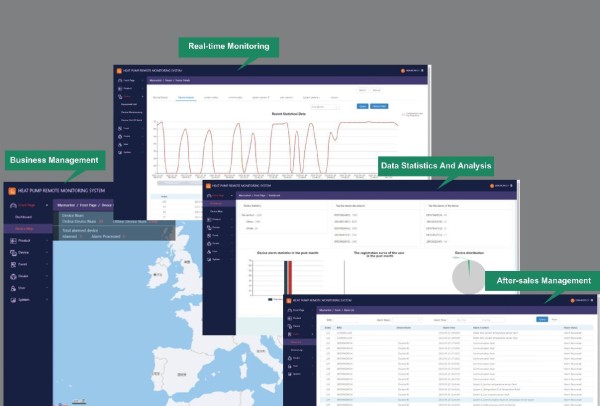The height and width of the screenshot is (406, 600).
Task: Click Device icon in After-sales Management sidebar
Action: coord(290,326)
